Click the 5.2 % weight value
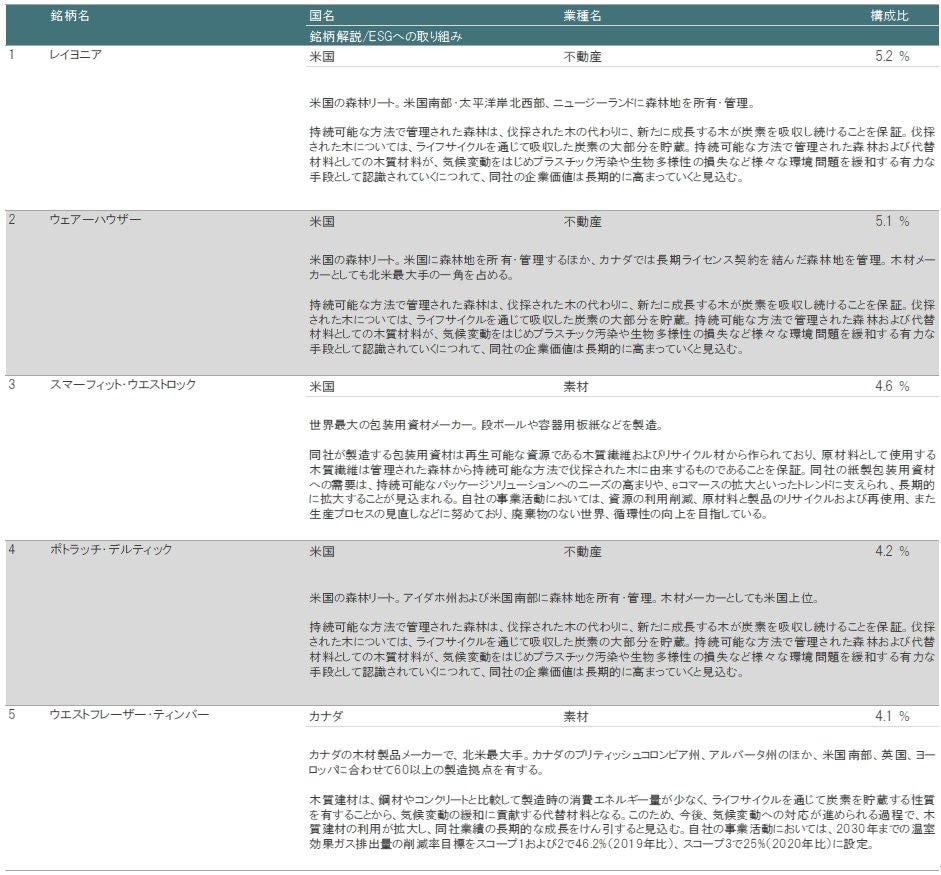Viewport: 941px width, 875px height. pos(891,57)
